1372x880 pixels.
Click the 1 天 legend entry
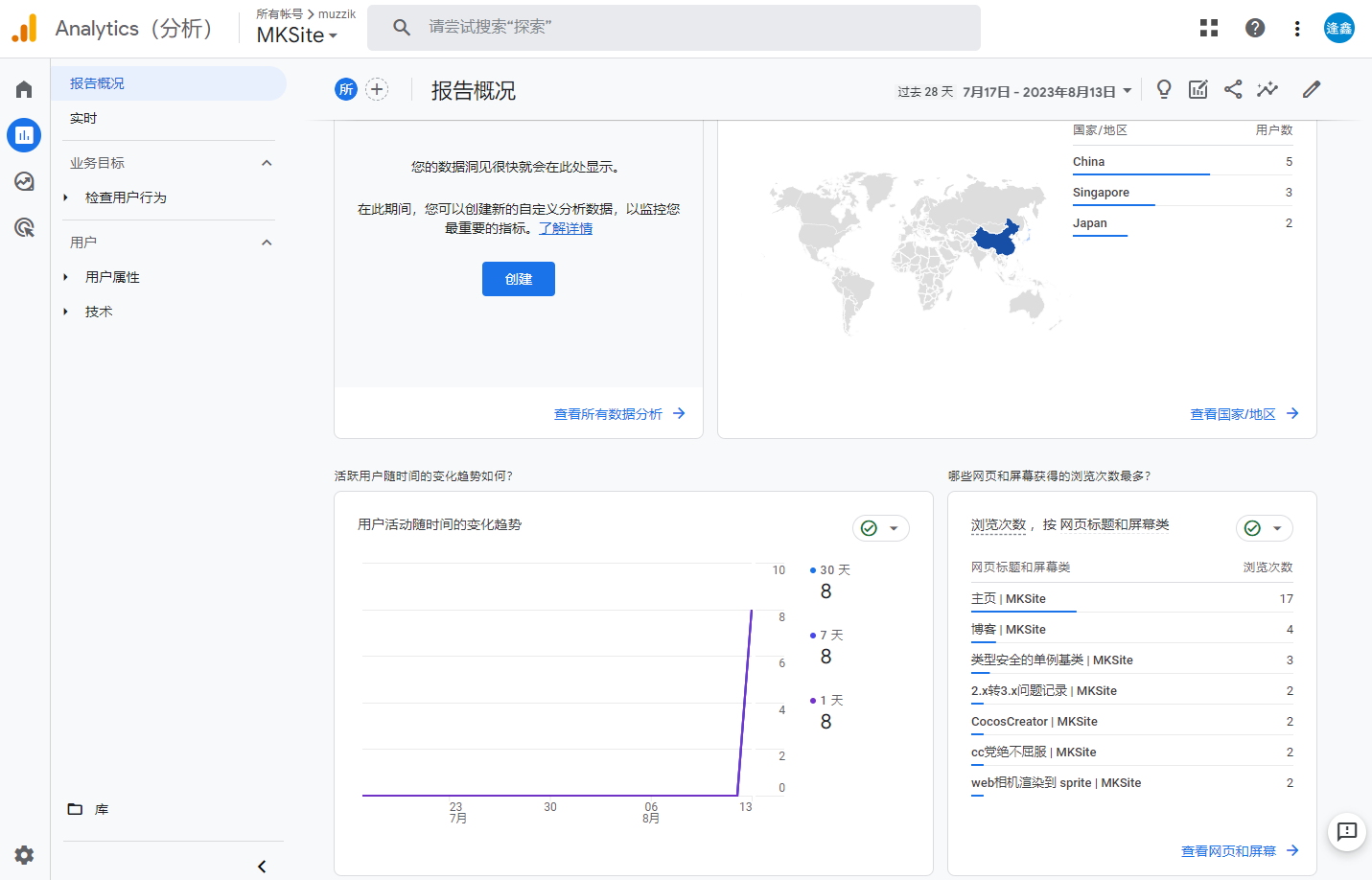tap(826, 701)
